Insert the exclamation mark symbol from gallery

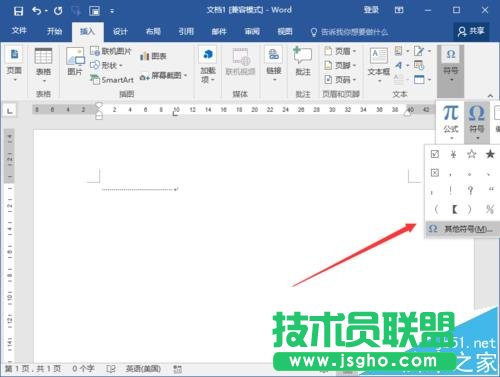click(451, 190)
